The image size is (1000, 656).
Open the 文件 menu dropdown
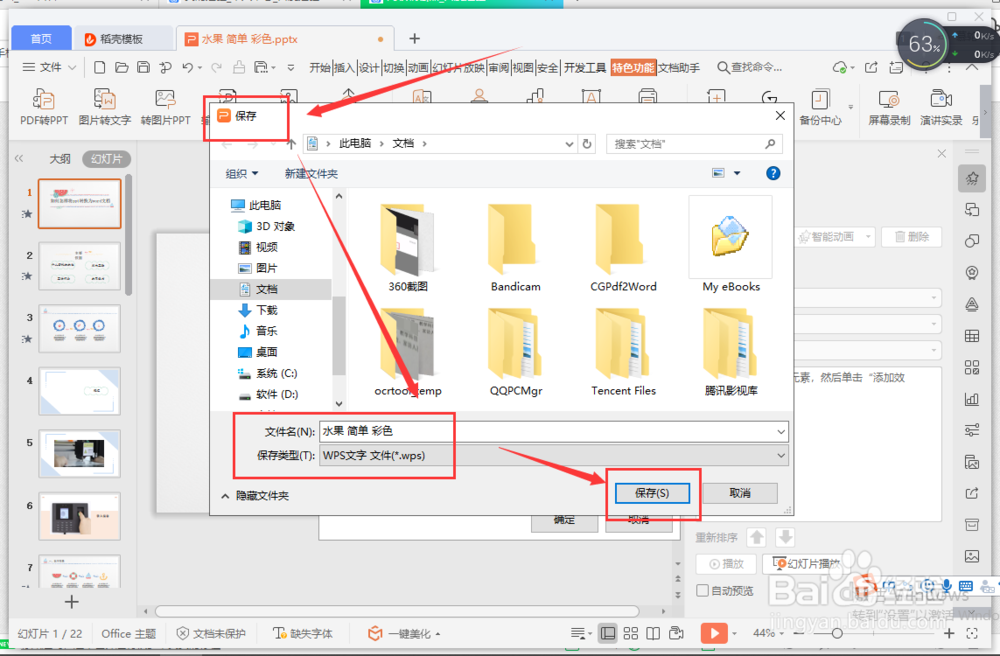point(50,67)
